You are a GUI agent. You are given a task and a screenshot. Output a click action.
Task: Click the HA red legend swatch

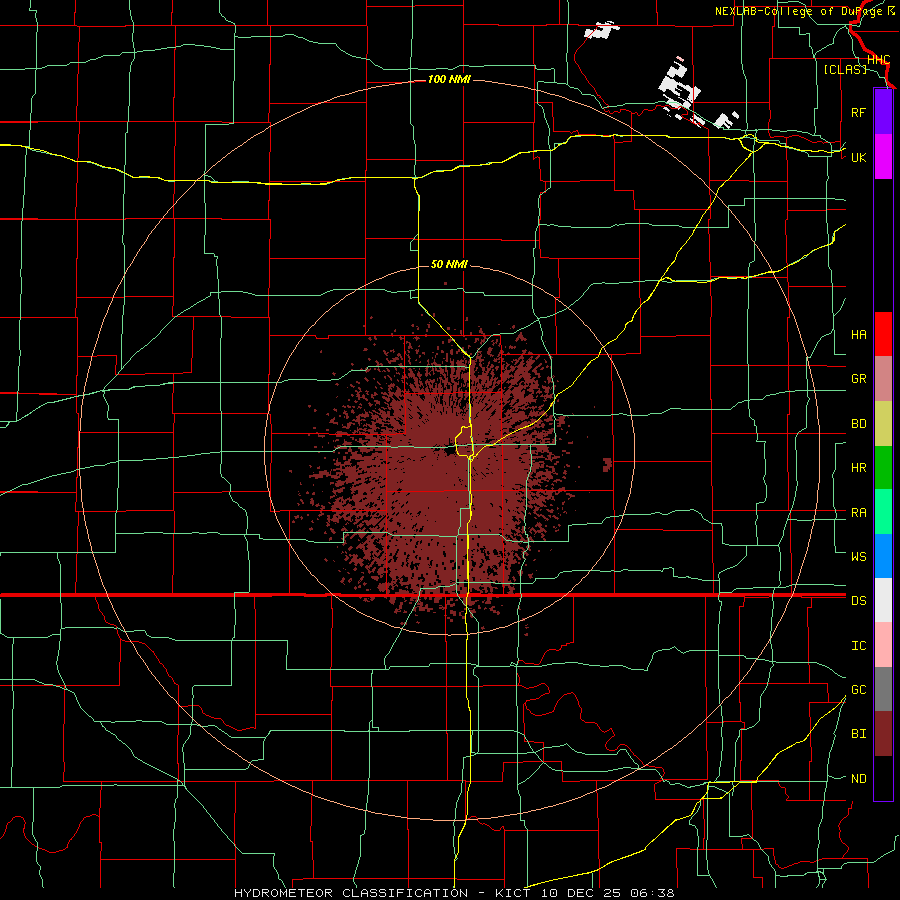coord(883,334)
